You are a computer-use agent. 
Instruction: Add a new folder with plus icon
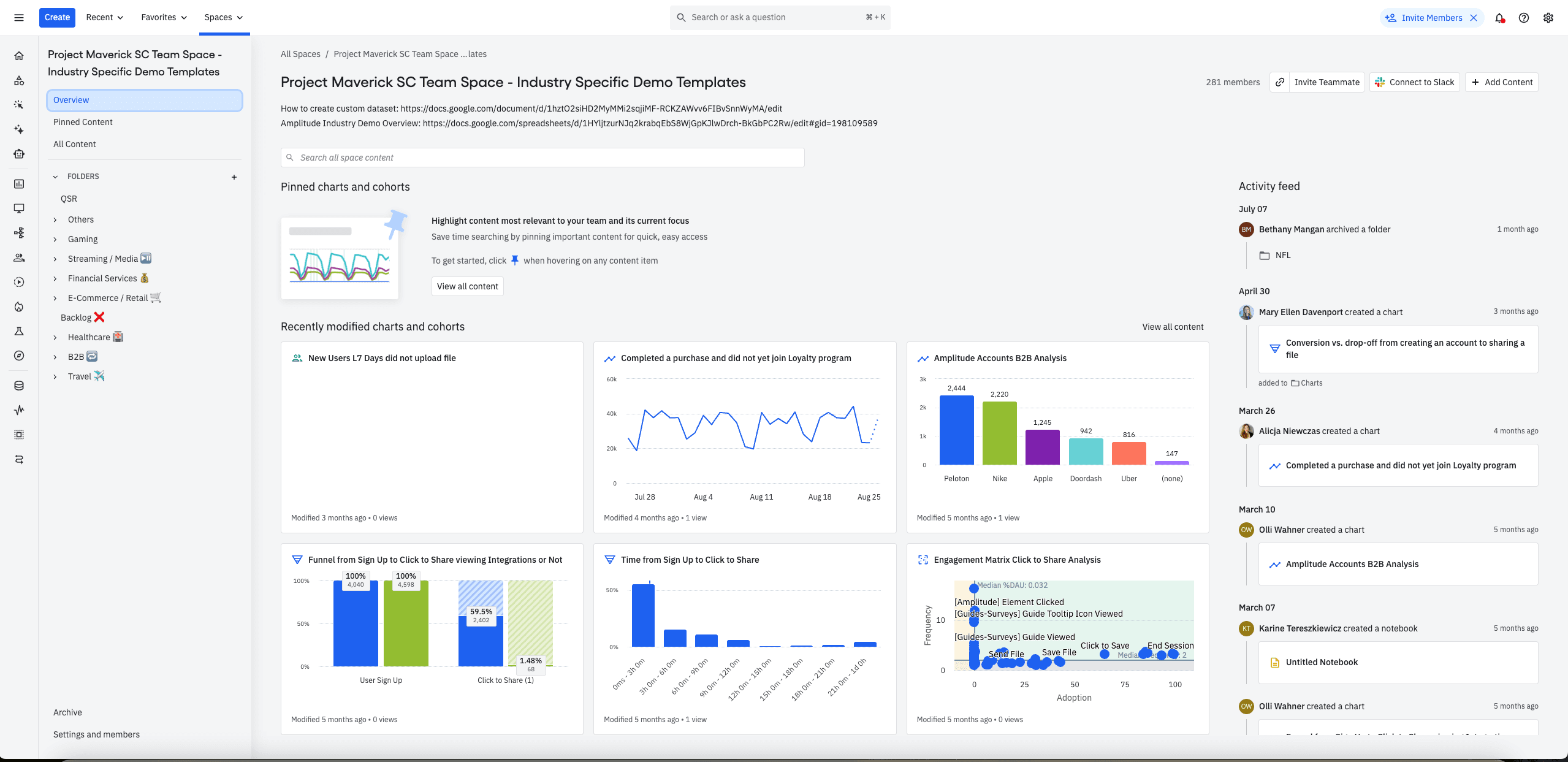point(234,177)
